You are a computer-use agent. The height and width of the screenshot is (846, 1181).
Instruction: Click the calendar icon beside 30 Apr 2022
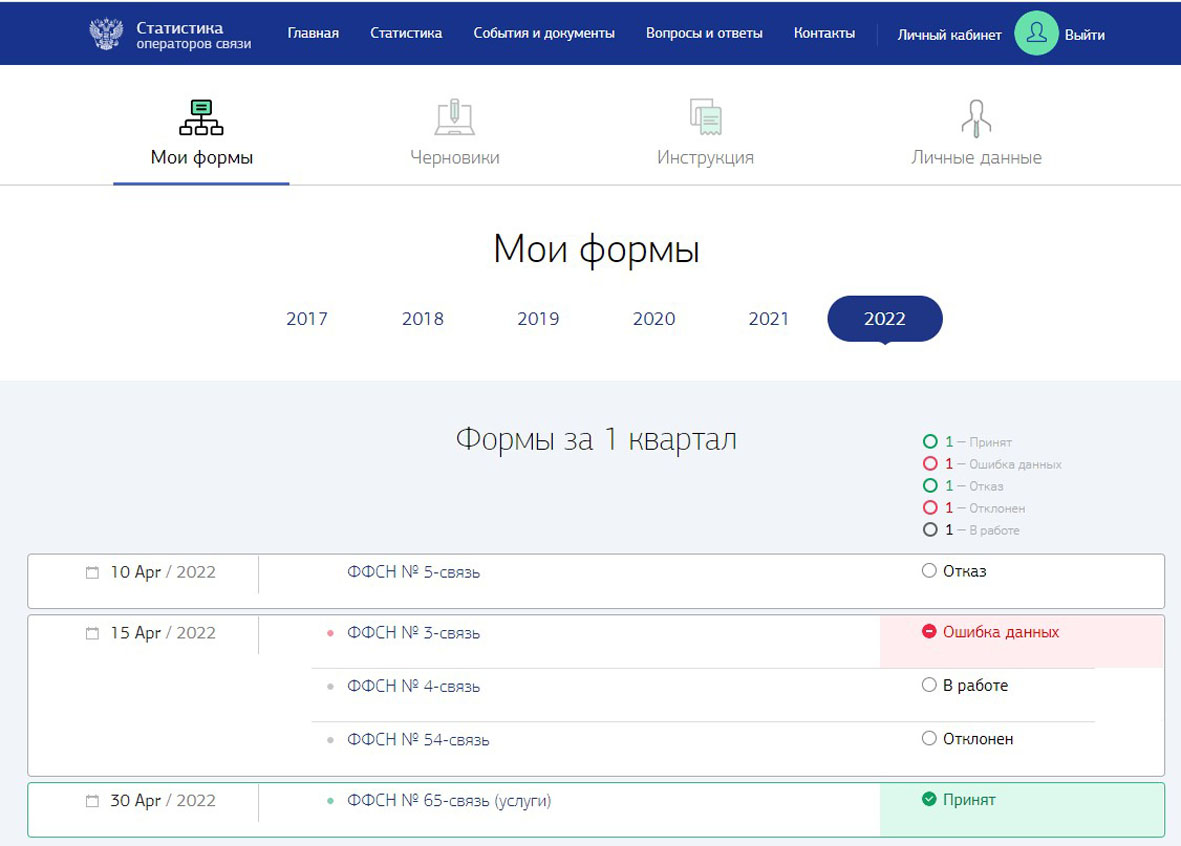tap(90, 800)
